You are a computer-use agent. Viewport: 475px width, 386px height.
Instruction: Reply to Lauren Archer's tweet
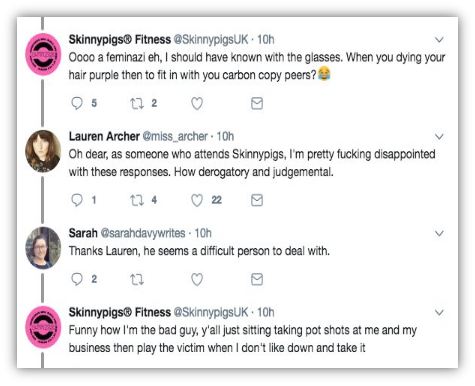point(77,200)
